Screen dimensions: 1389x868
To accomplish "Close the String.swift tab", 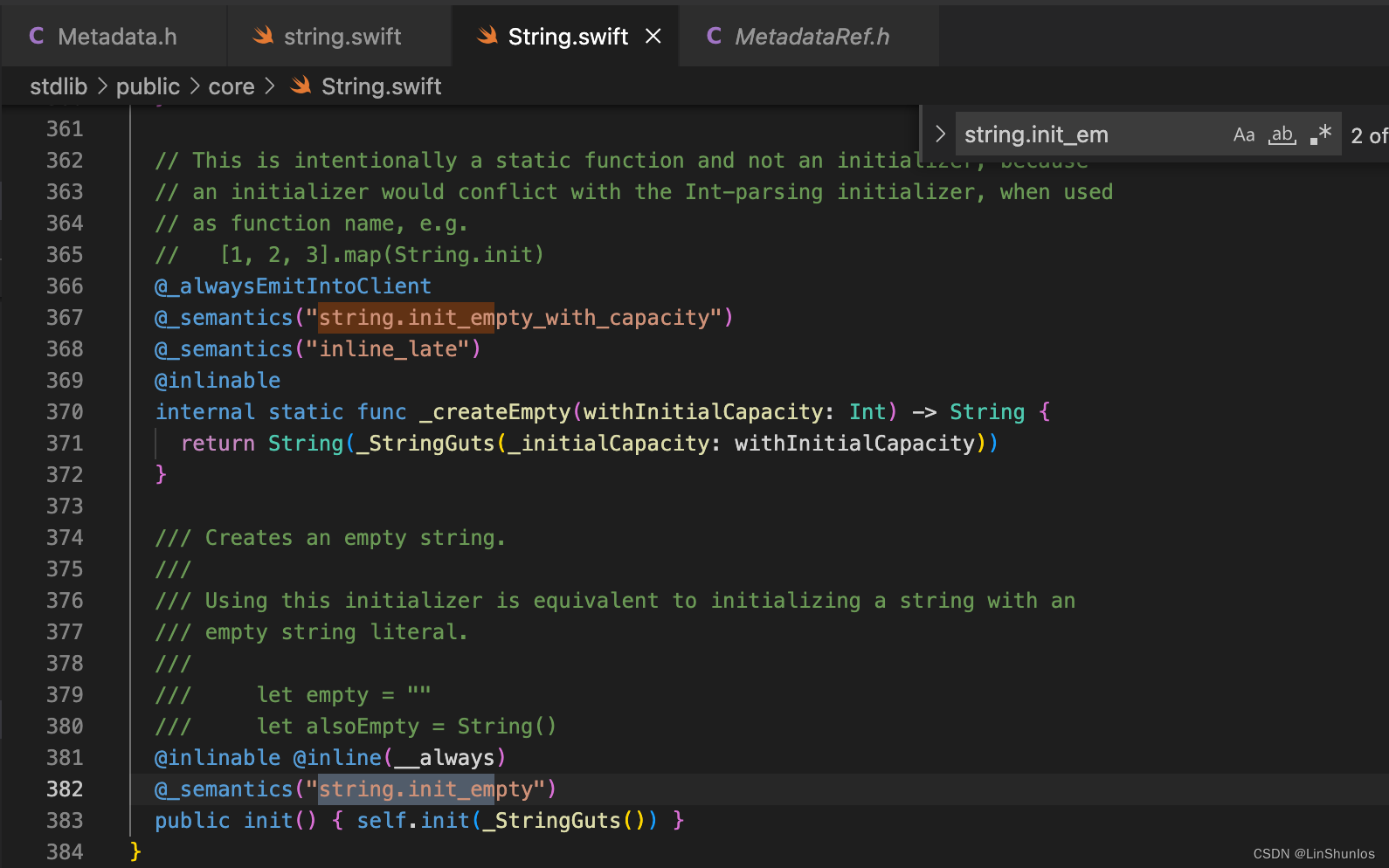I will point(653,36).
